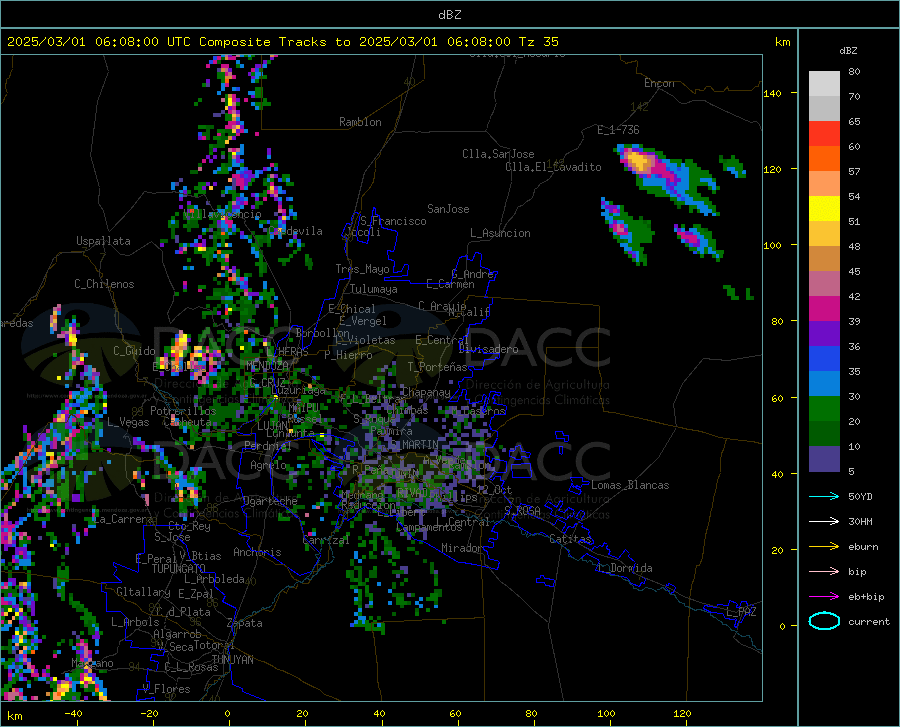Click the 39 dBZ magenta legend swatch
The width and height of the screenshot is (900, 727).
click(824, 309)
